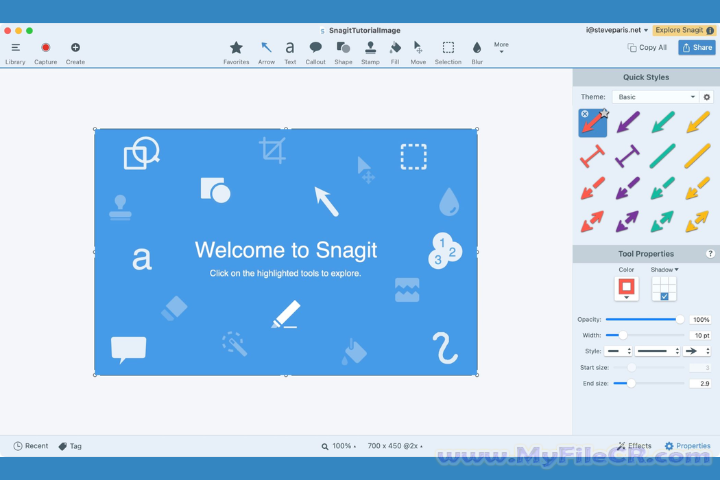Image resolution: width=720 pixels, height=480 pixels.
Task: Open the account email dropdown
Action: click(617, 30)
